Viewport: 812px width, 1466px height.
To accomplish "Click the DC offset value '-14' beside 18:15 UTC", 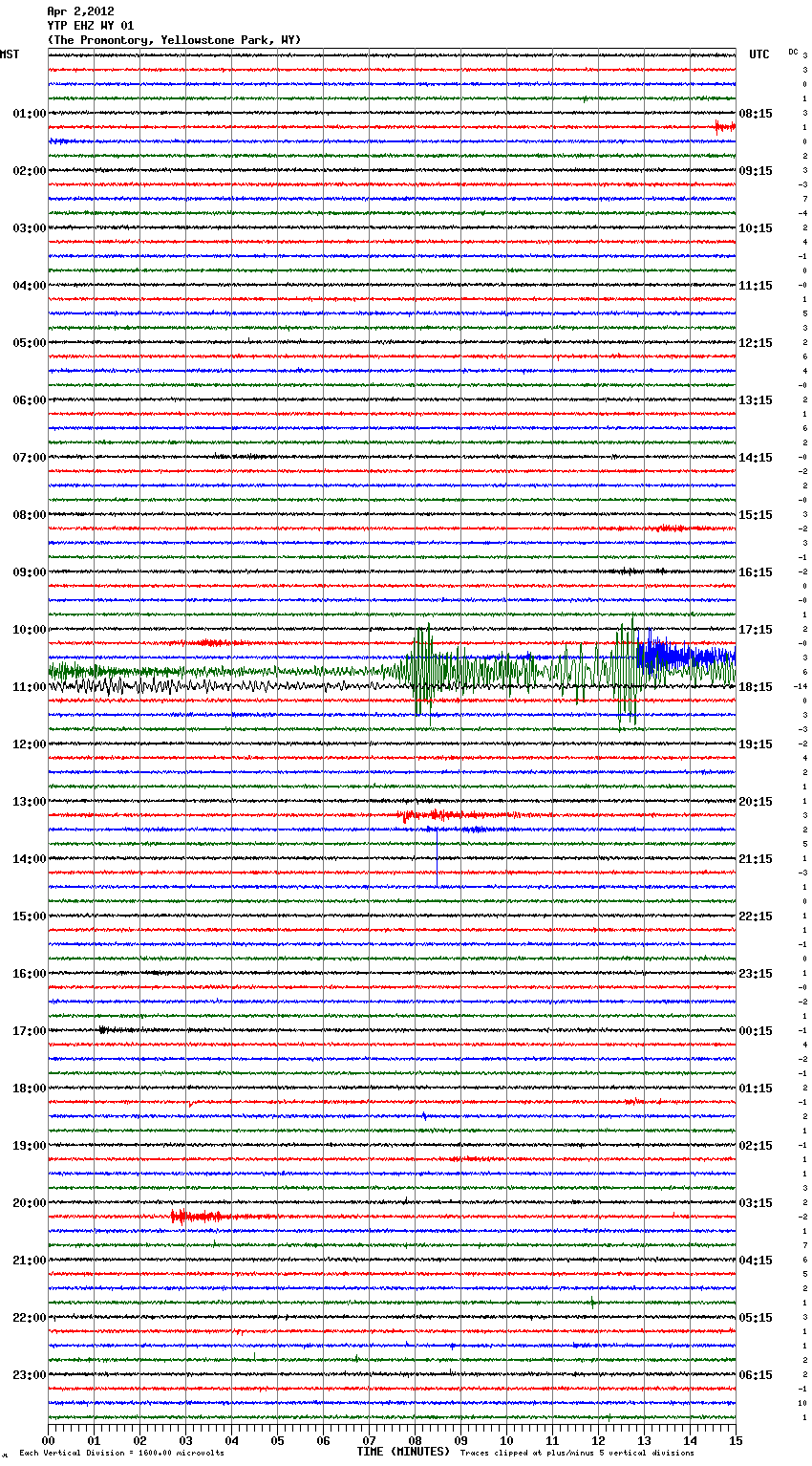I will click(x=801, y=687).
